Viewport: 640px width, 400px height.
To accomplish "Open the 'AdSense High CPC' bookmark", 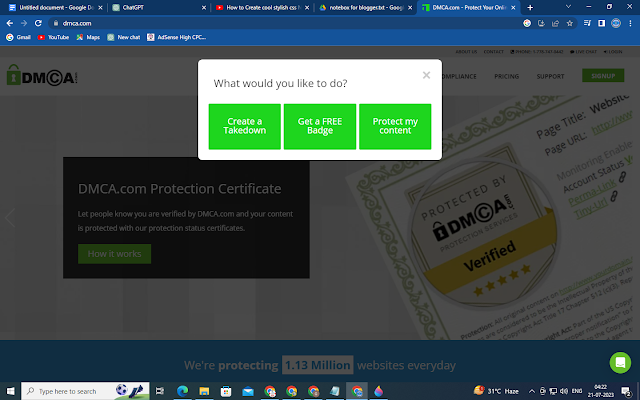I will [176, 37].
